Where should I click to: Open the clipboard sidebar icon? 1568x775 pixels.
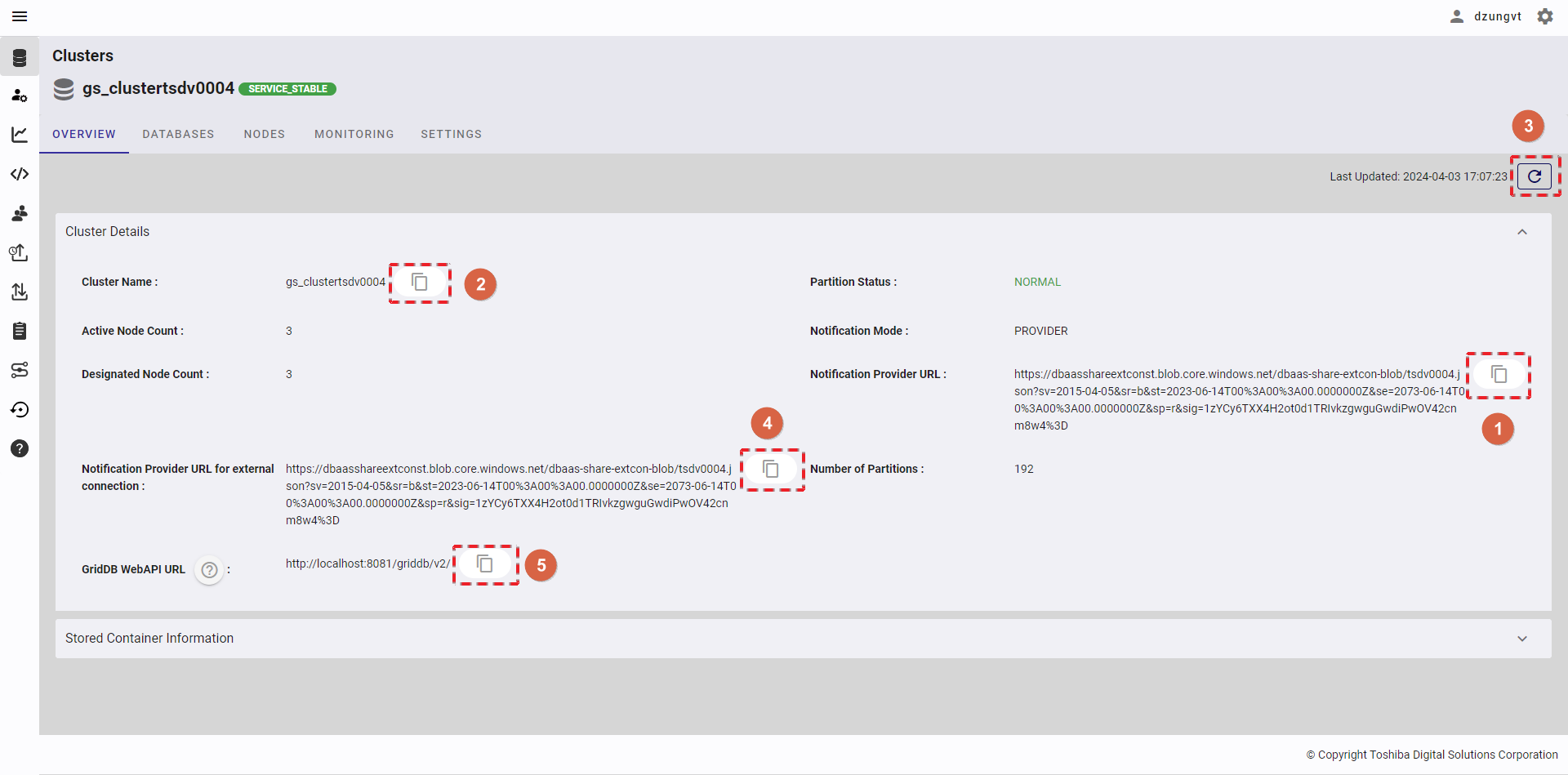pos(20,331)
